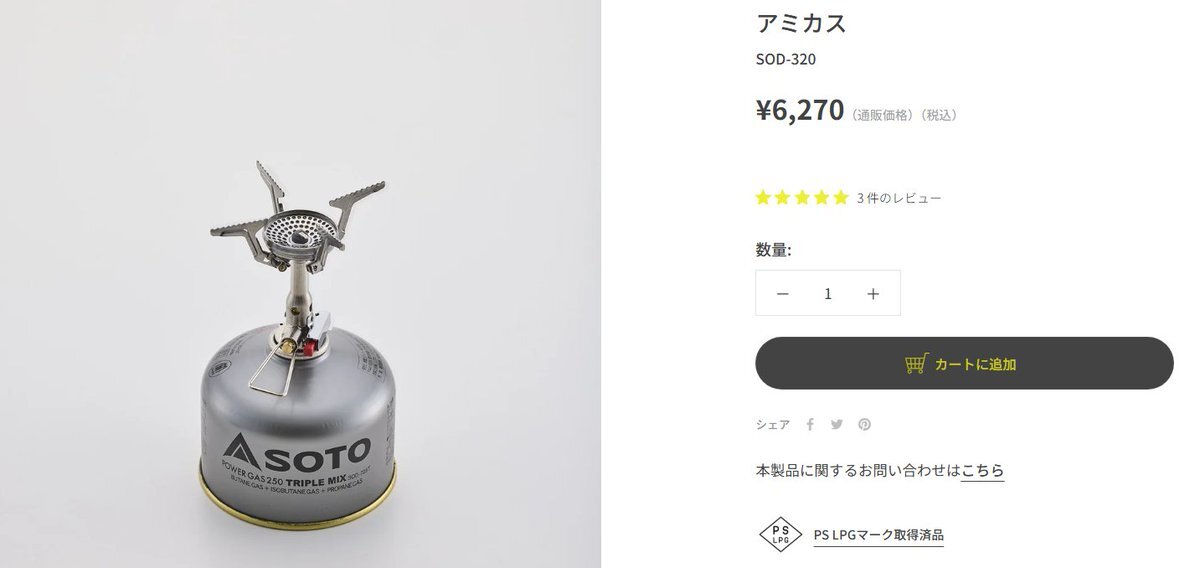Increase quantity with the plus button
The height and width of the screenshot is (568, 1200).
tap(873, 293)
